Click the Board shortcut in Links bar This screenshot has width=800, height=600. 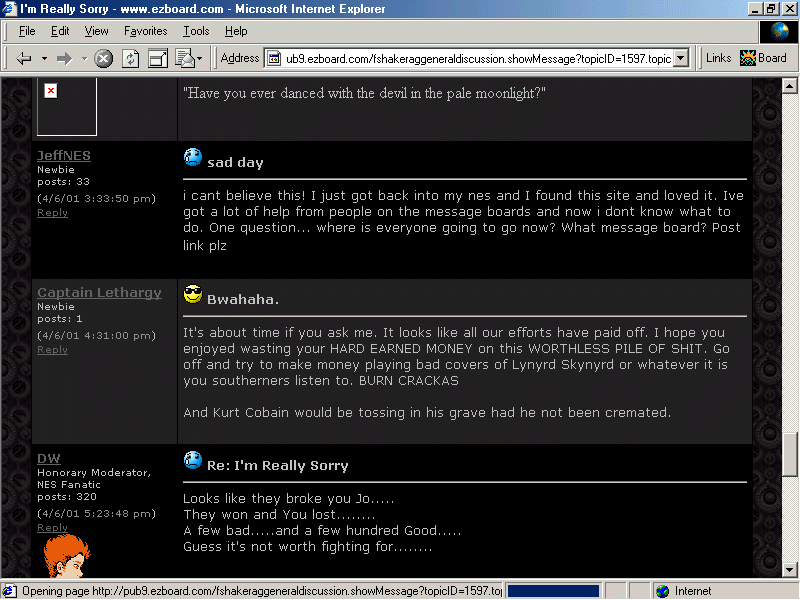763,58
